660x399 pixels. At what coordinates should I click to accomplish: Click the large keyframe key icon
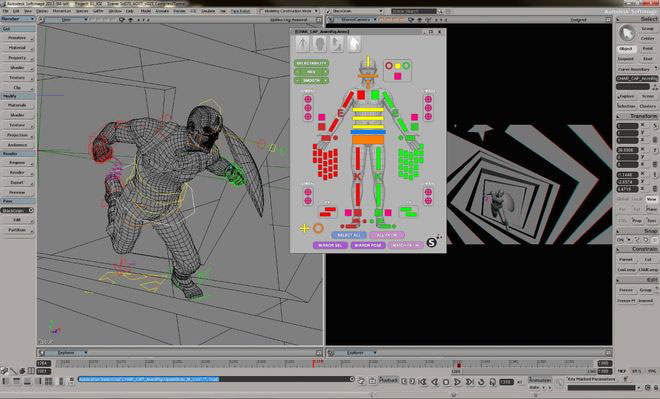(x=559, y=383)
